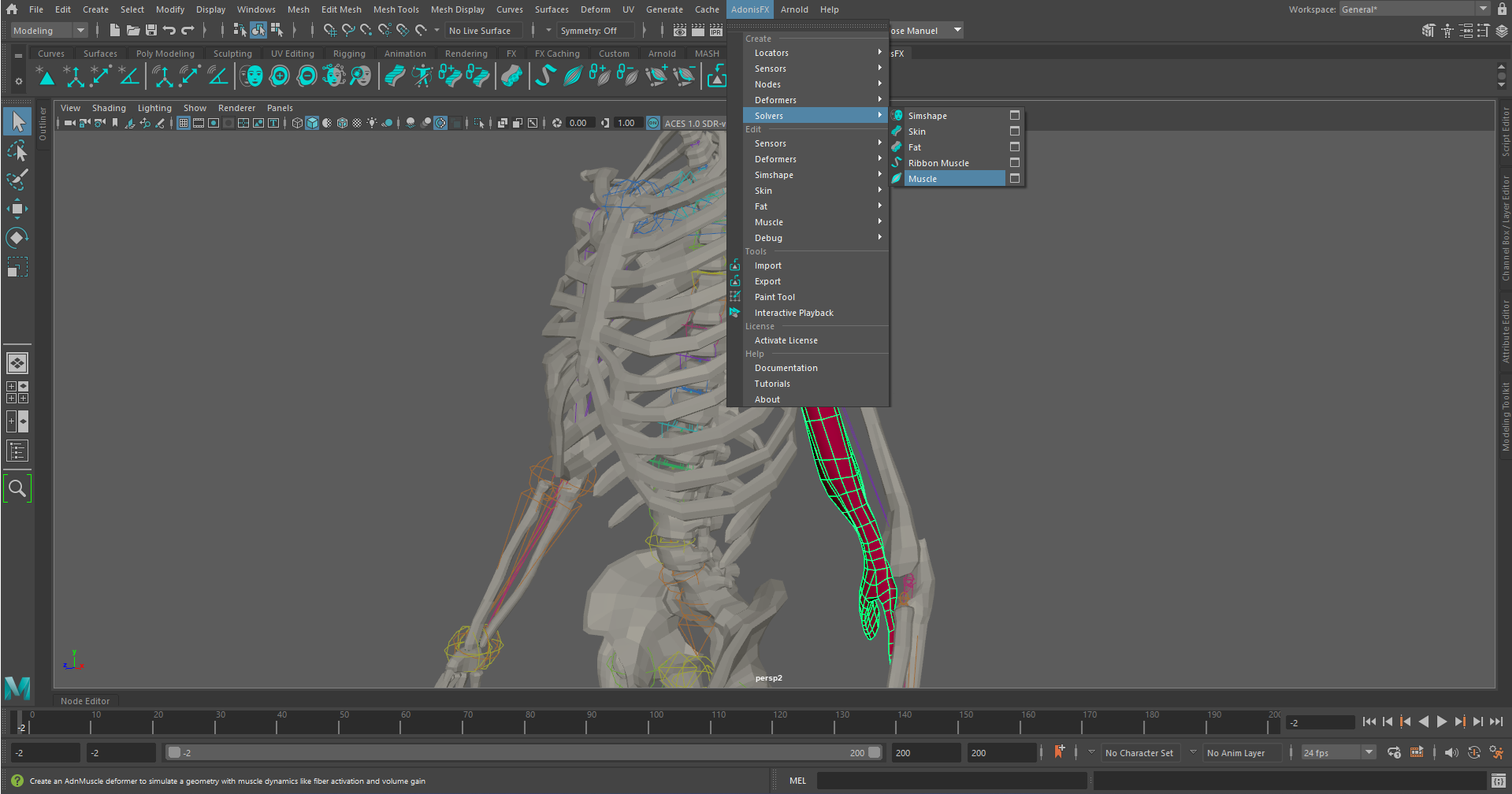The width and height of the screenshot is (1512, 794).
Task: Click the IPR render icon
Action: [716, 31]
